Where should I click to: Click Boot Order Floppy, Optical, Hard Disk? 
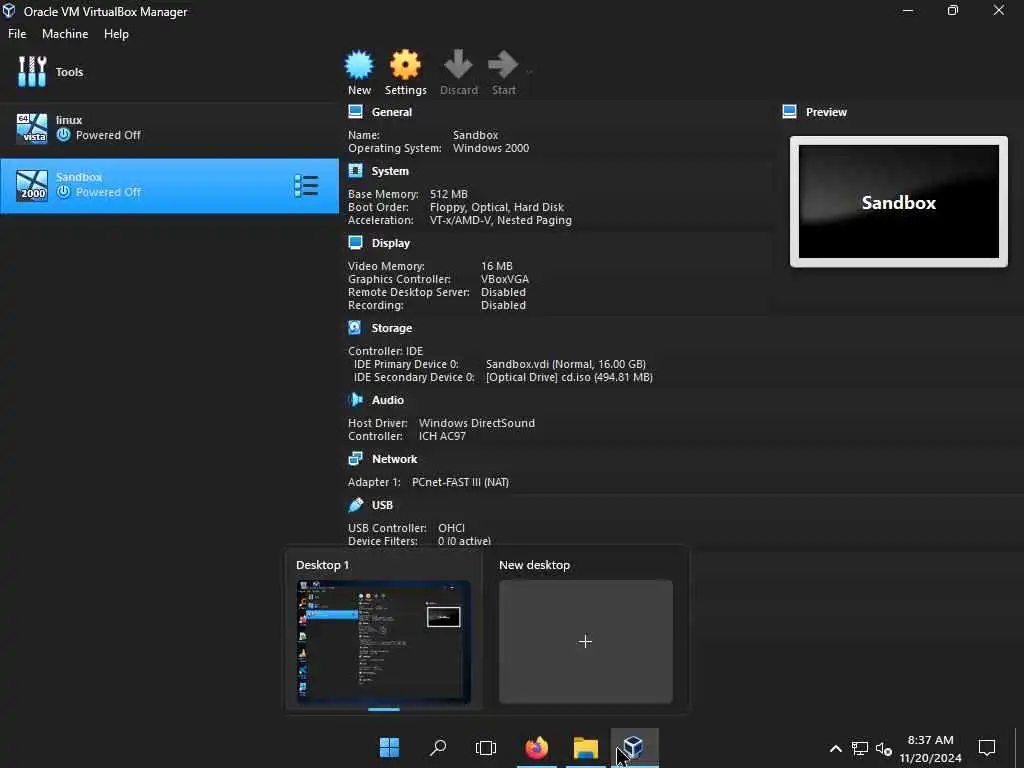[496, 207]
